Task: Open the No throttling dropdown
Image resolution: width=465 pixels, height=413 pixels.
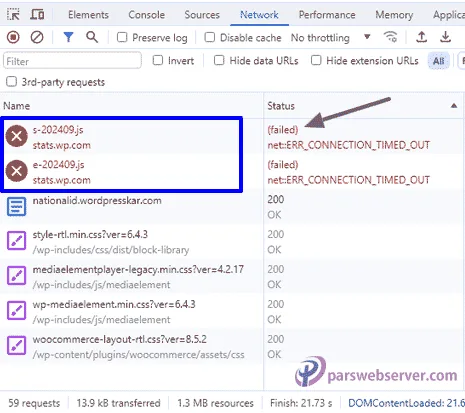Action: [x=331, y=37]
